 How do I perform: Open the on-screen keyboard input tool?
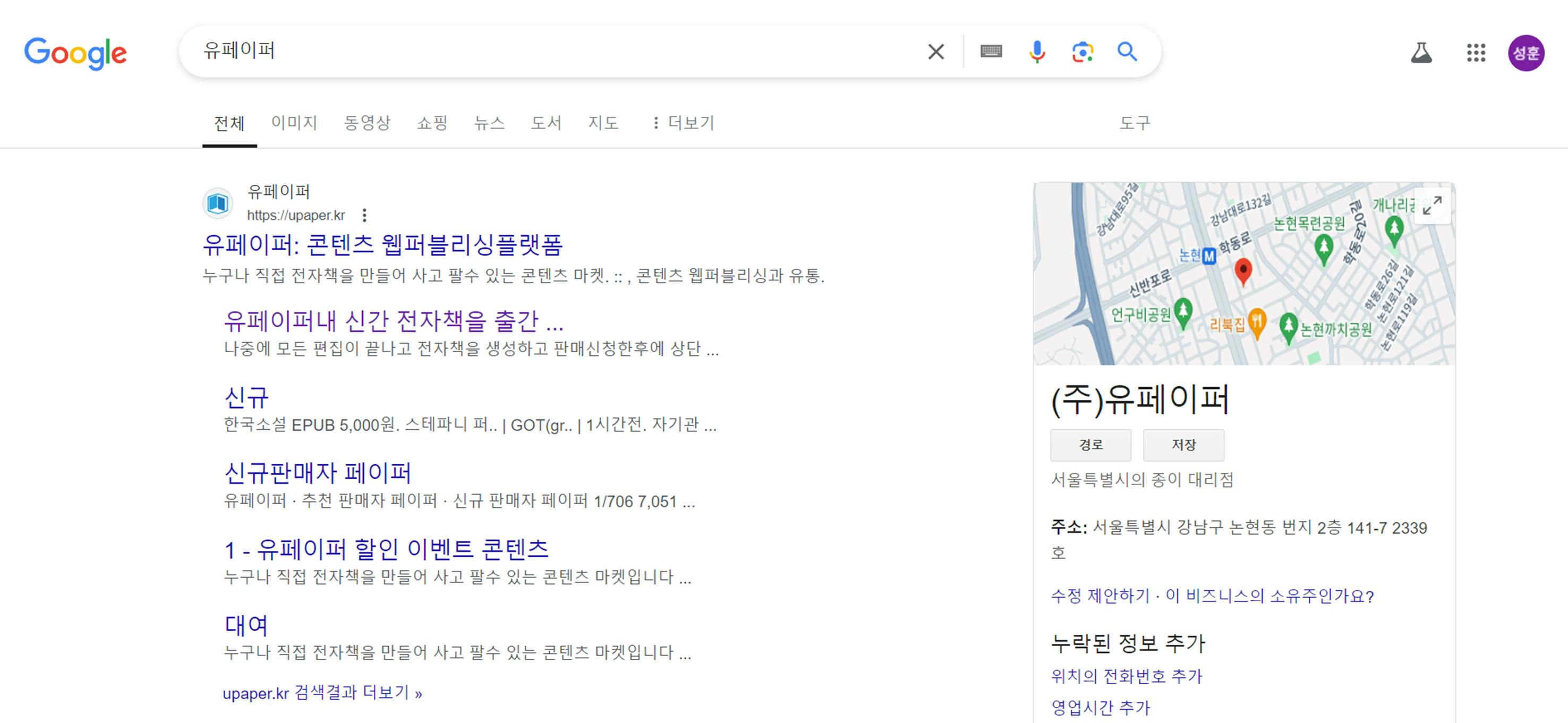991,52
